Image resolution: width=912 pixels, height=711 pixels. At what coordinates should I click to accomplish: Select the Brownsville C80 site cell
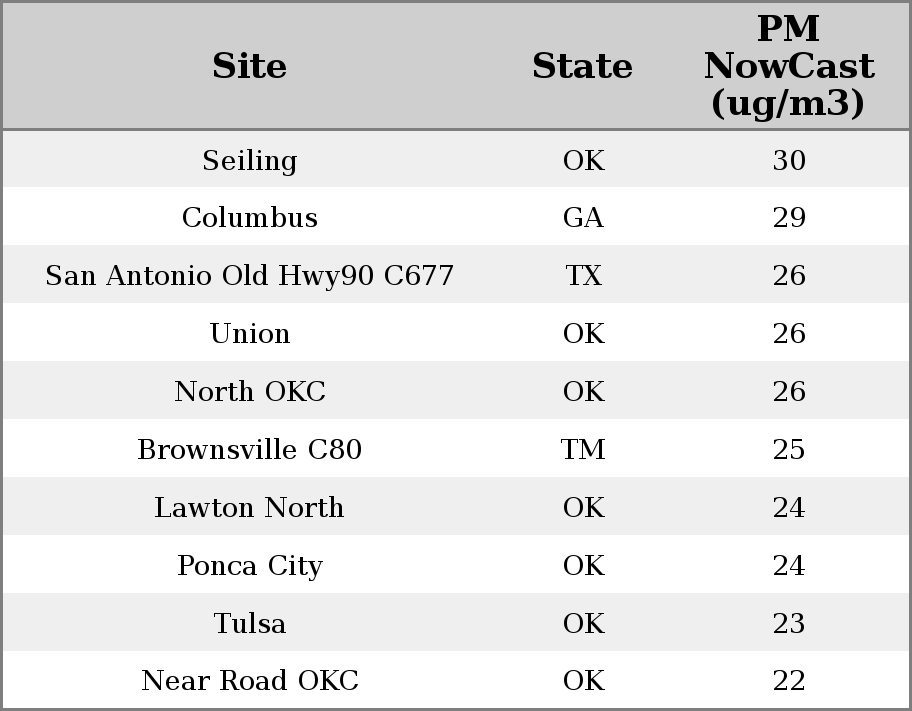pos(250,450)
